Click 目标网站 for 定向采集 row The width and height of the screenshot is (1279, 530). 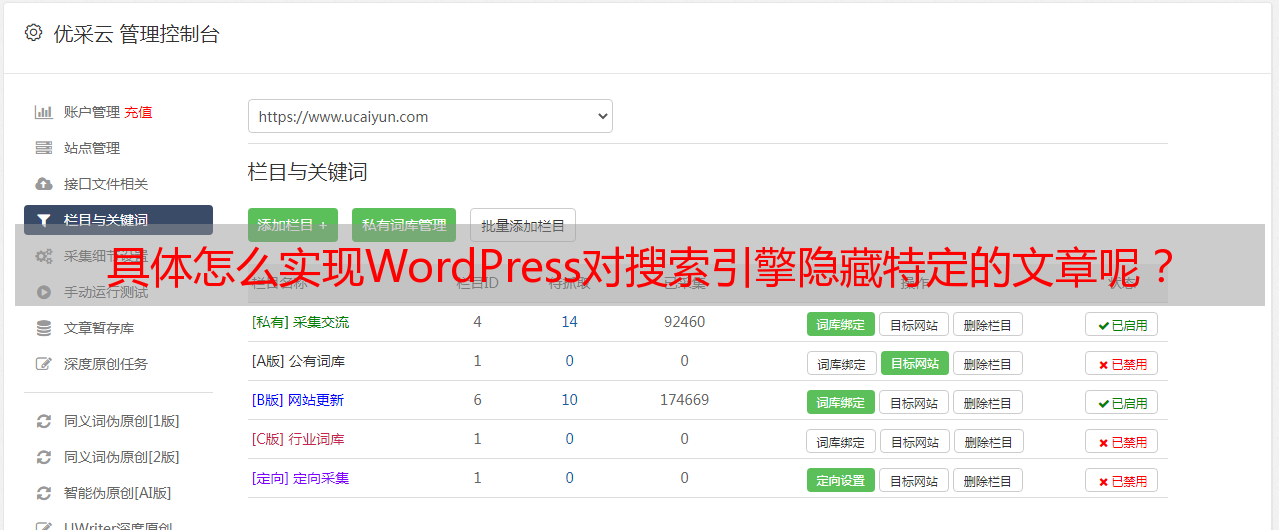tap(914, 480)
